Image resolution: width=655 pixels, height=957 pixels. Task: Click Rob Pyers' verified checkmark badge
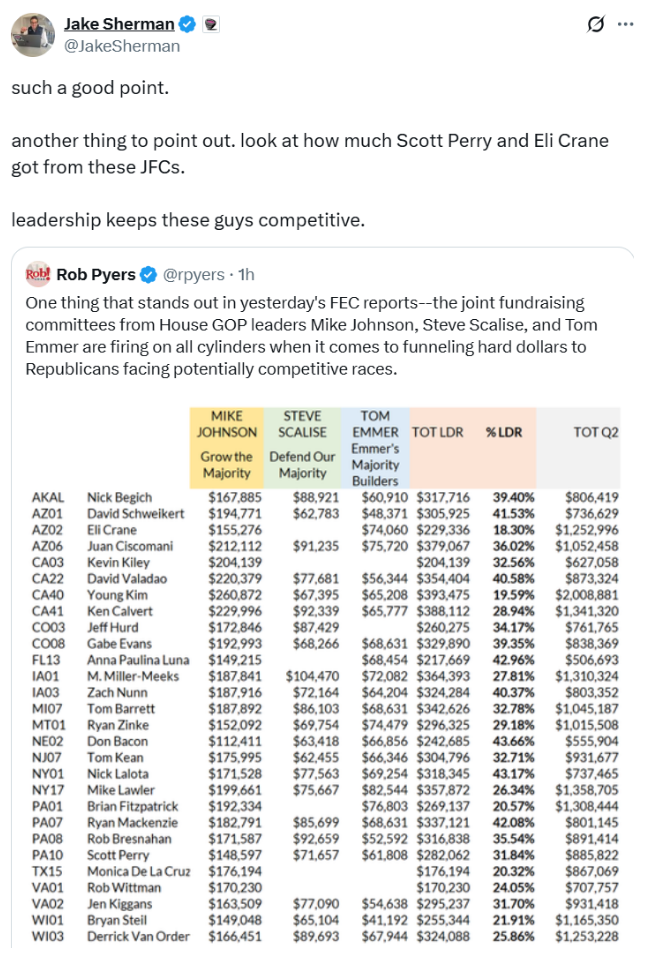tap(148, 275)
